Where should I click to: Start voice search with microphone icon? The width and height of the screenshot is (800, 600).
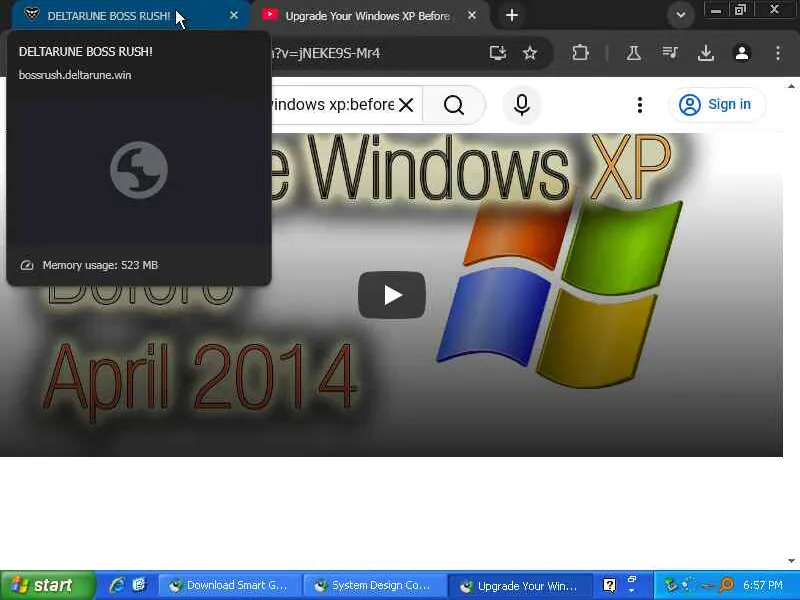[x=521, y=105]
